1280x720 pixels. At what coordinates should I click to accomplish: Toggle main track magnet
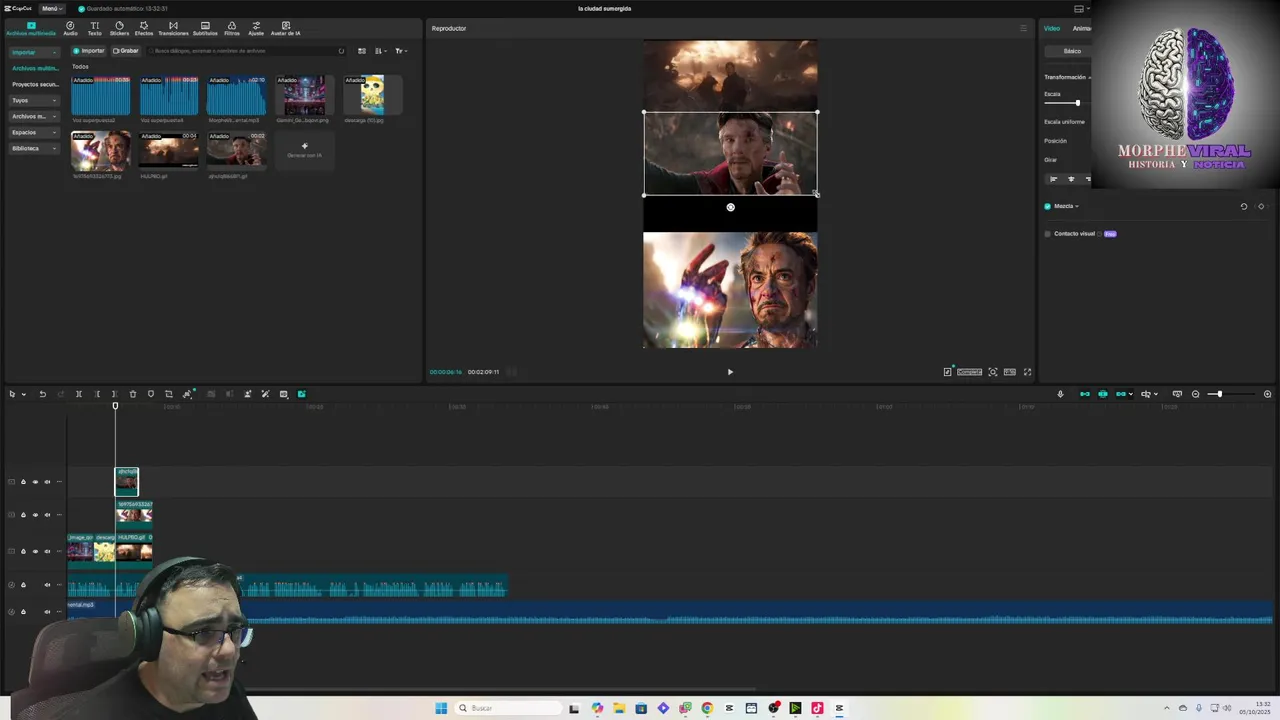coord(1084,394)
